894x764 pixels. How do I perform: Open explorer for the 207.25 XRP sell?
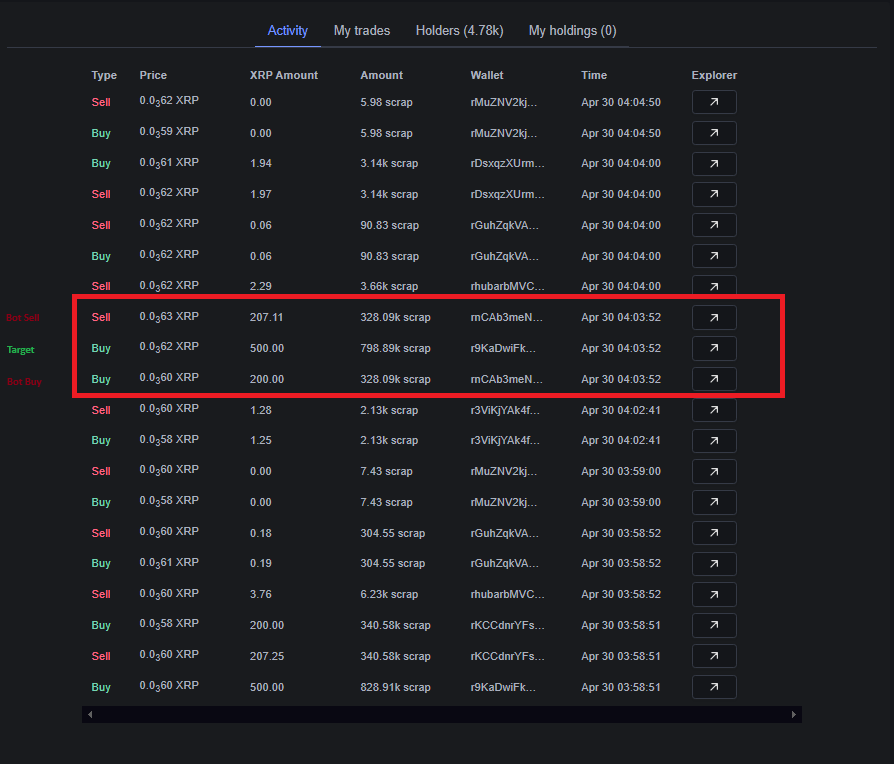point(714,656)
